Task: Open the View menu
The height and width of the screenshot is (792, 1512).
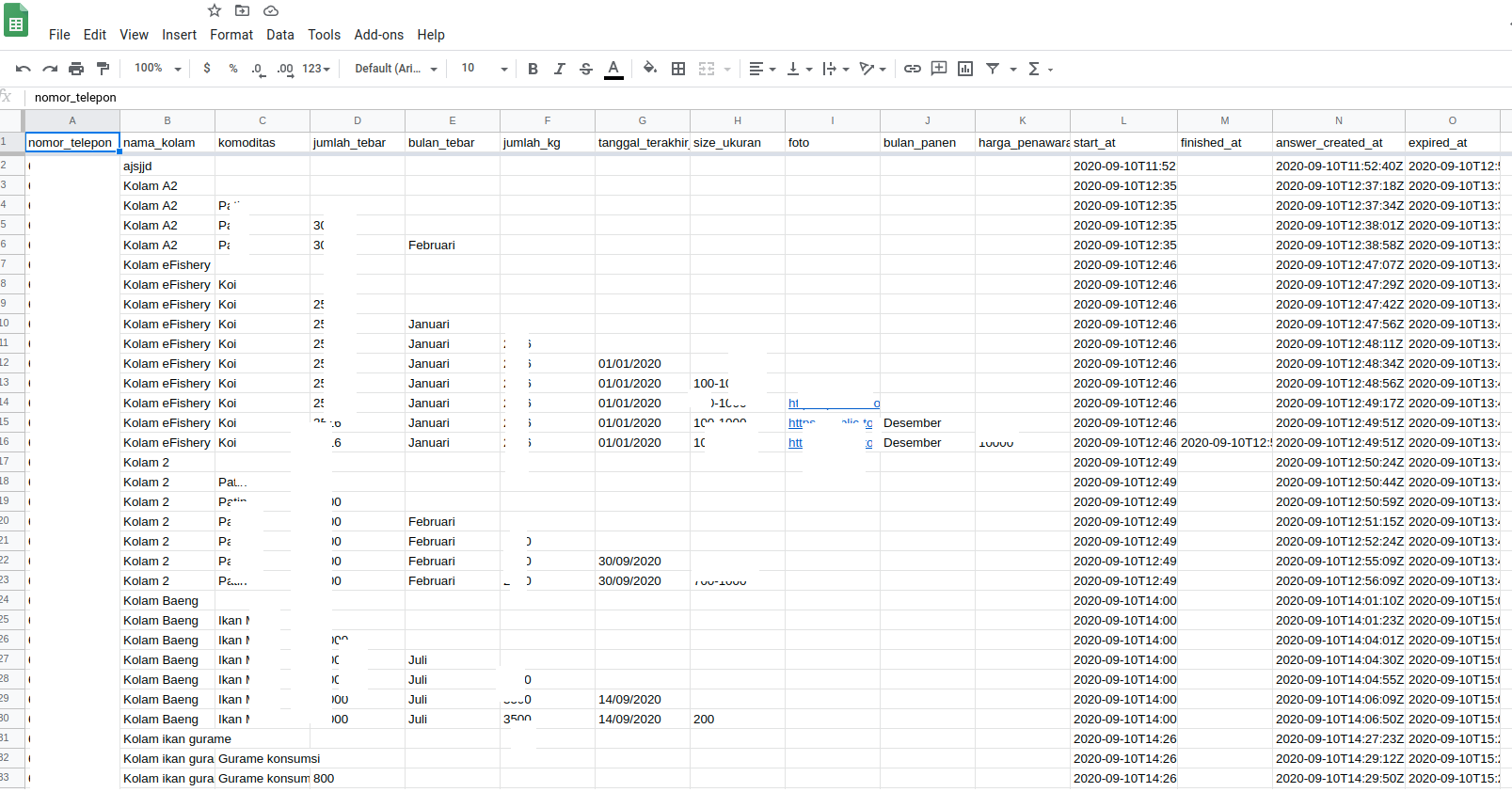Action: (x=134, y=35)
